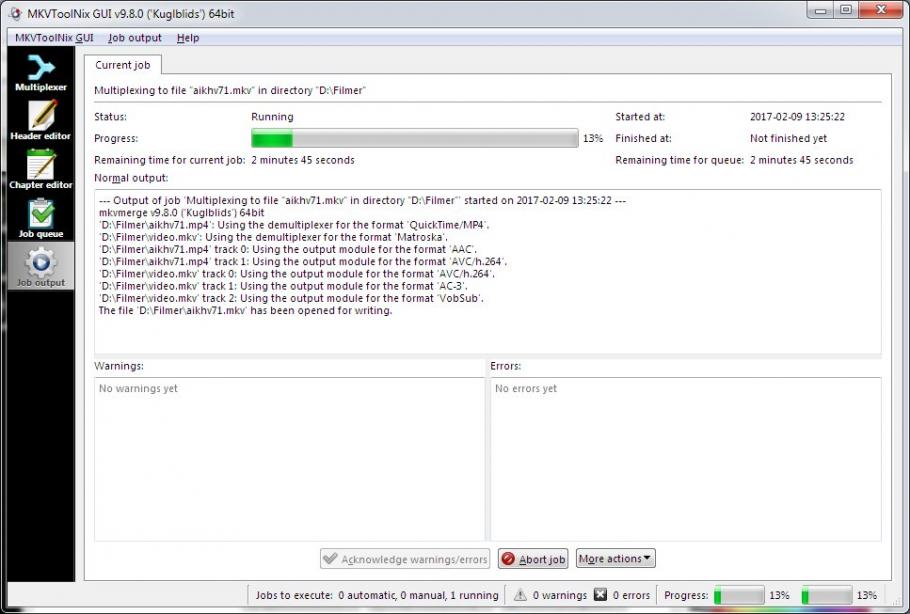Open the Multiplexer tool

[41, 73]
